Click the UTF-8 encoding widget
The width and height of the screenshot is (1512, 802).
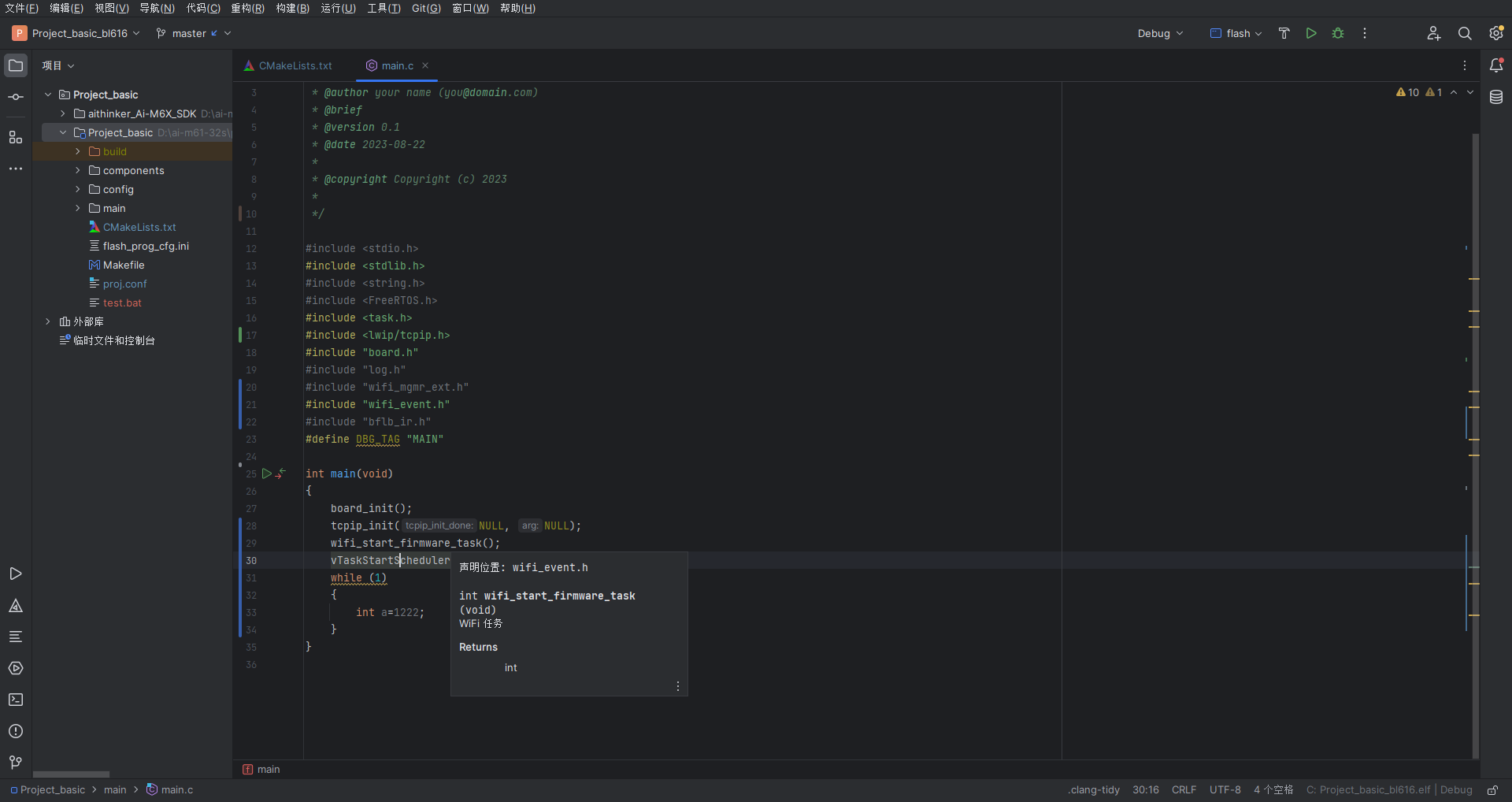[1225, 789]
